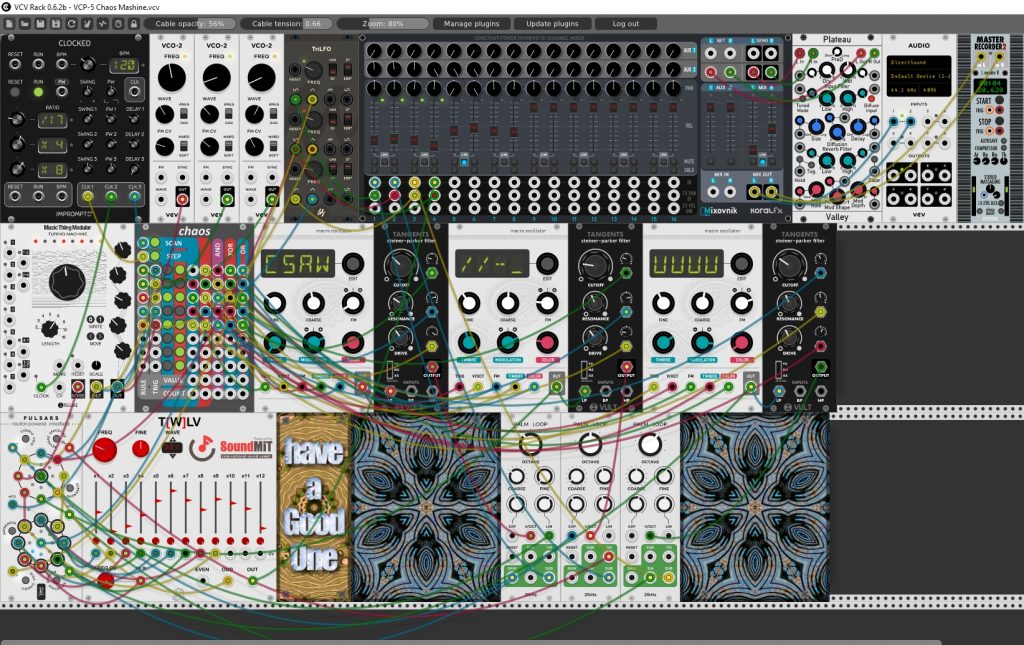The image size is (1024, 645).
Task: Click the Diffusion knob on Plateau
Action: 837,133
